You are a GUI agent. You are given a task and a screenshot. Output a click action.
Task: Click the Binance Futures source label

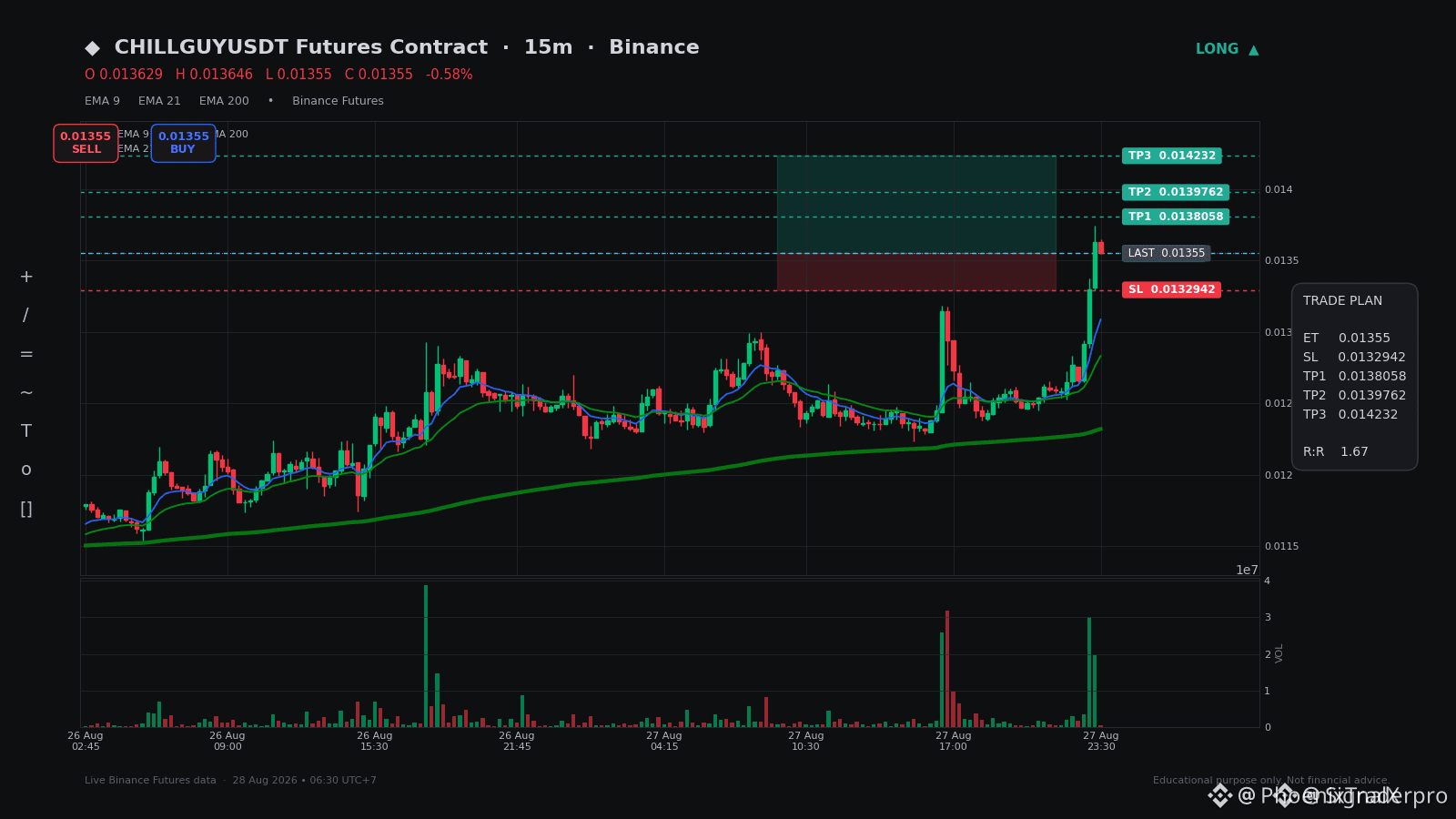(338, 101)
